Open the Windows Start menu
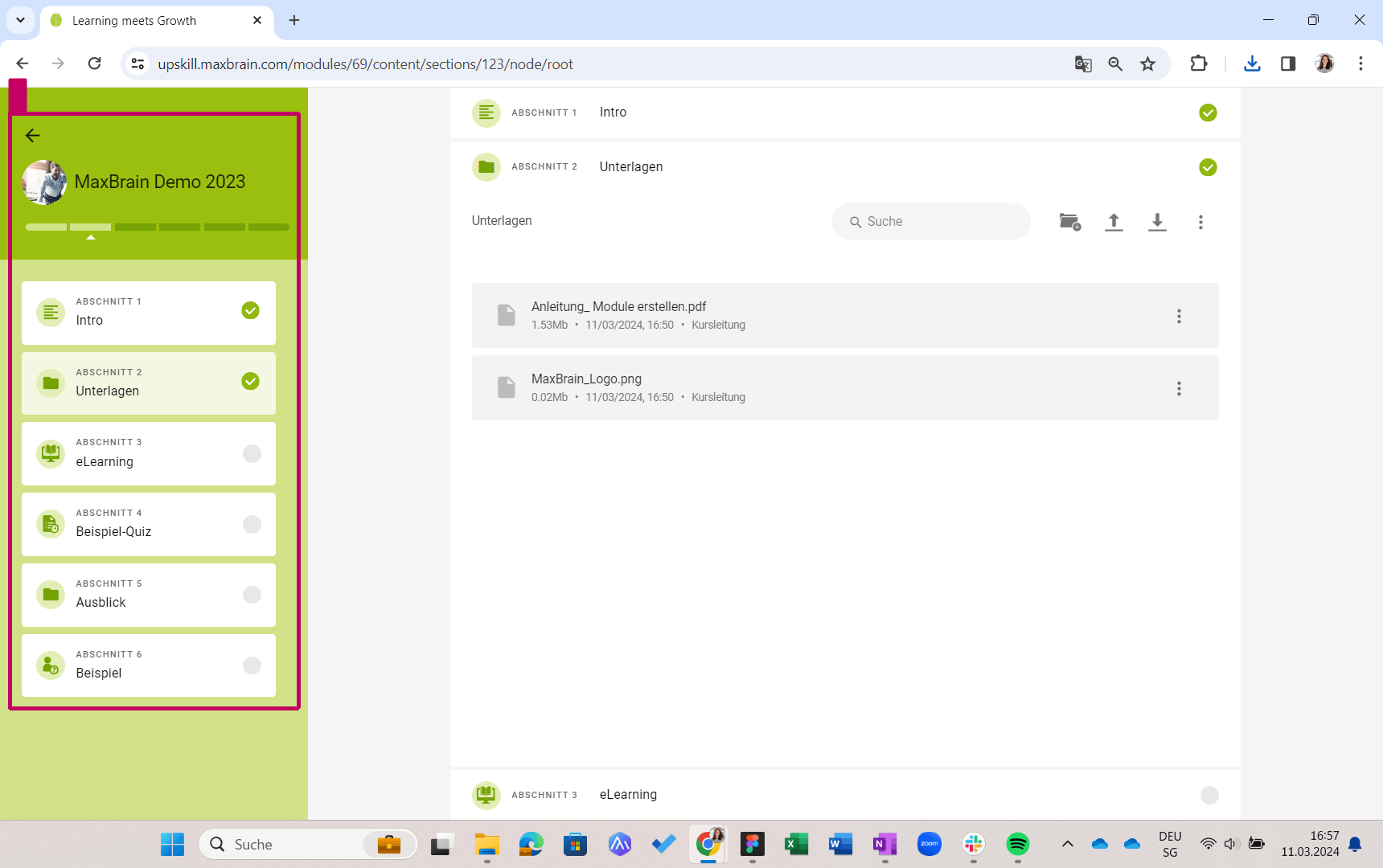The height and width of the screenshot is (868, 1383). [x=172, y=845]
